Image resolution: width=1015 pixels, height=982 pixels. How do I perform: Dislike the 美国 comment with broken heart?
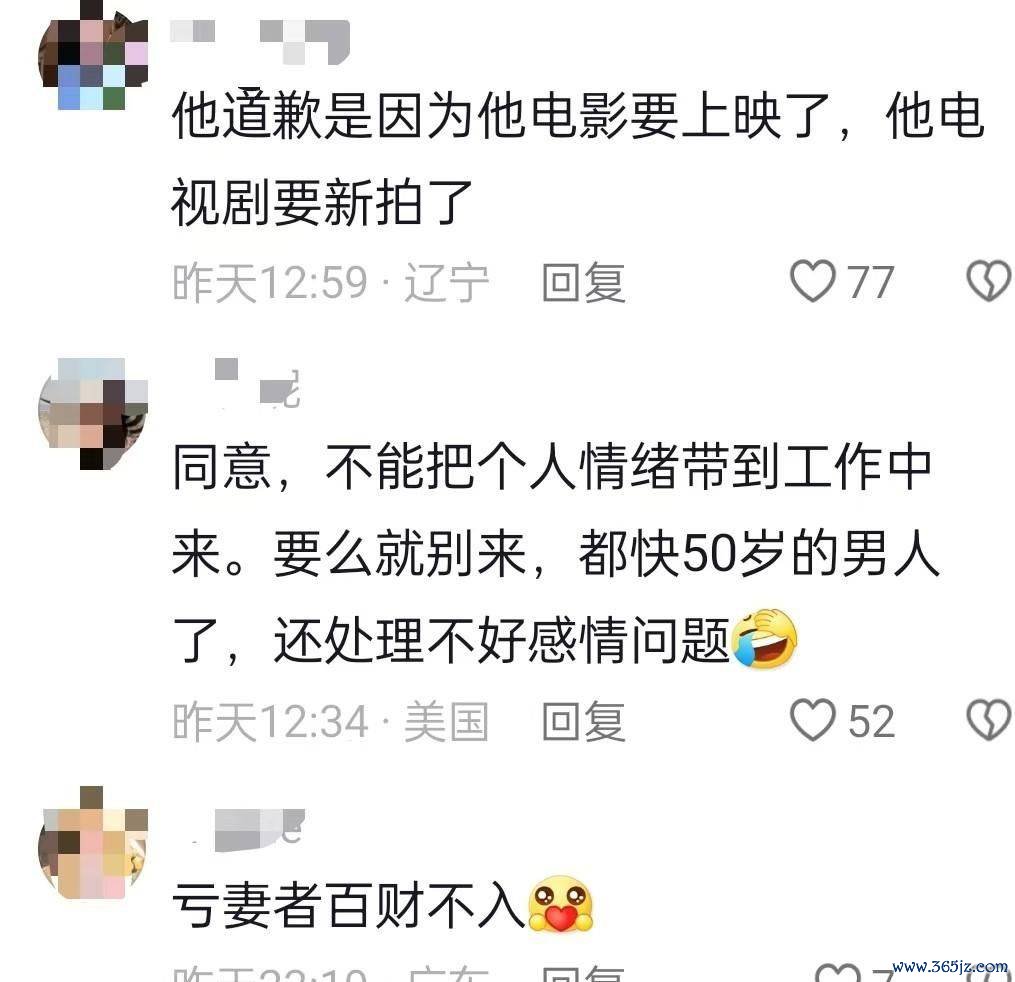pos(988,720)
